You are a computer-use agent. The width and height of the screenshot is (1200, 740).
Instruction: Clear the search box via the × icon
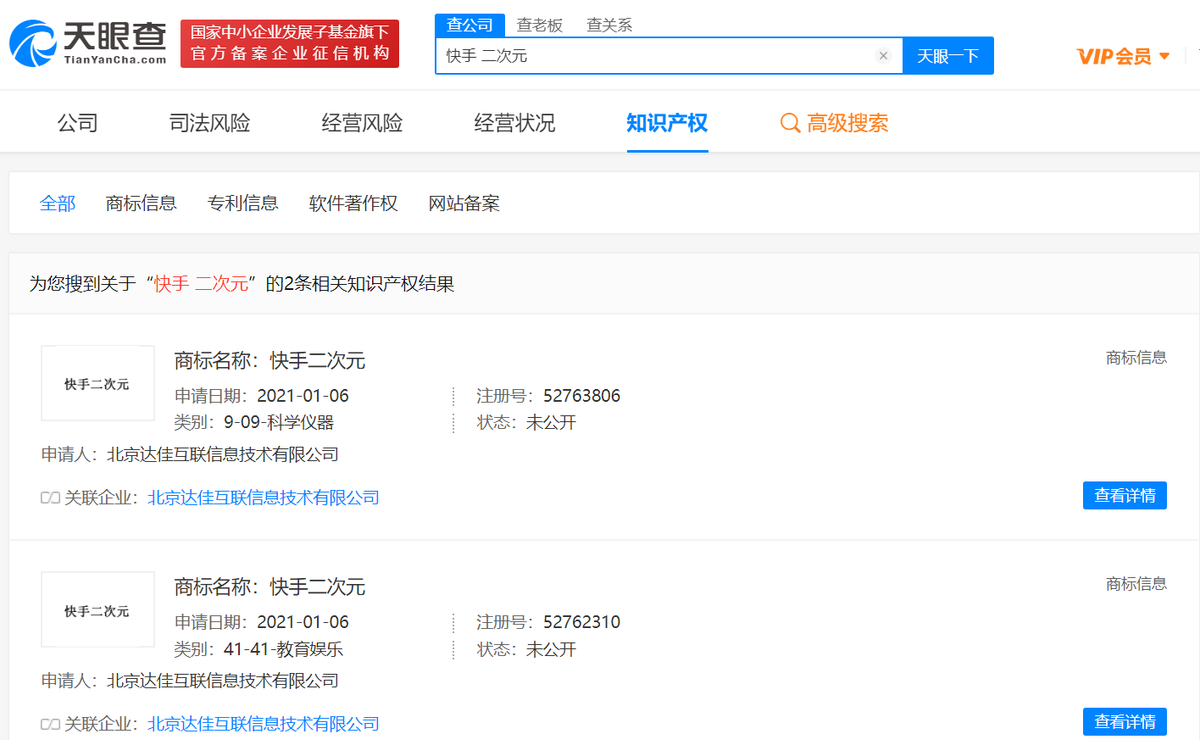point(883,56)
